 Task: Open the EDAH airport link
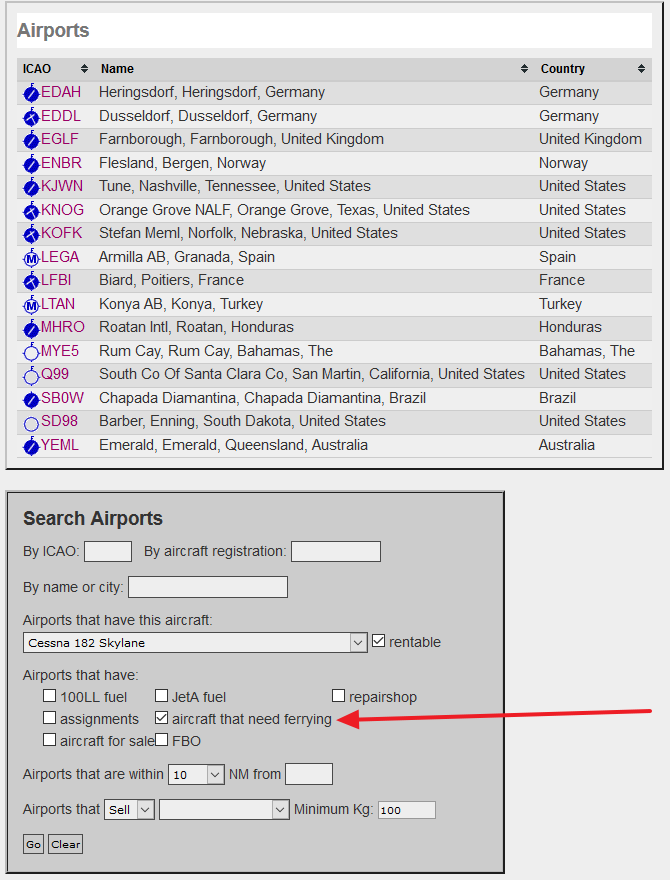coord(61,92)
